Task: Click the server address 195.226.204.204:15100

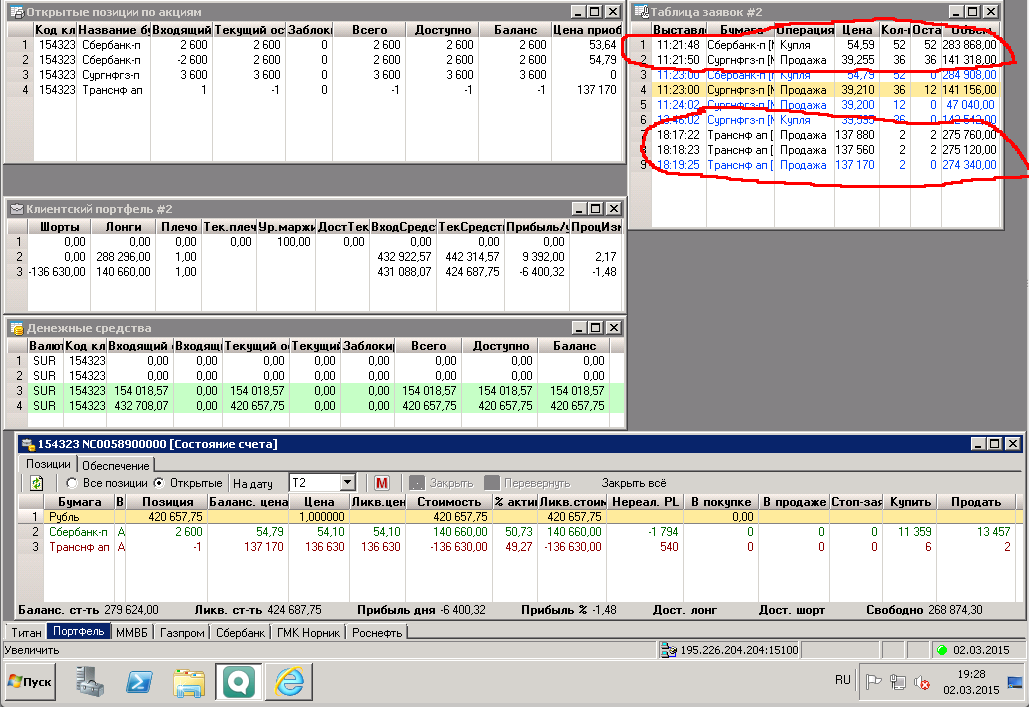Action: pos(739,651)
